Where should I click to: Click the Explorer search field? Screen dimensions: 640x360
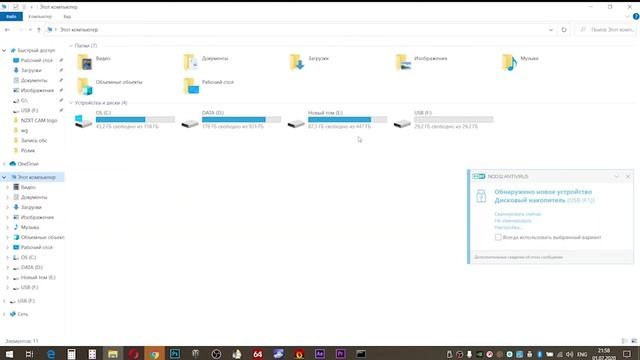pos(606,30)
